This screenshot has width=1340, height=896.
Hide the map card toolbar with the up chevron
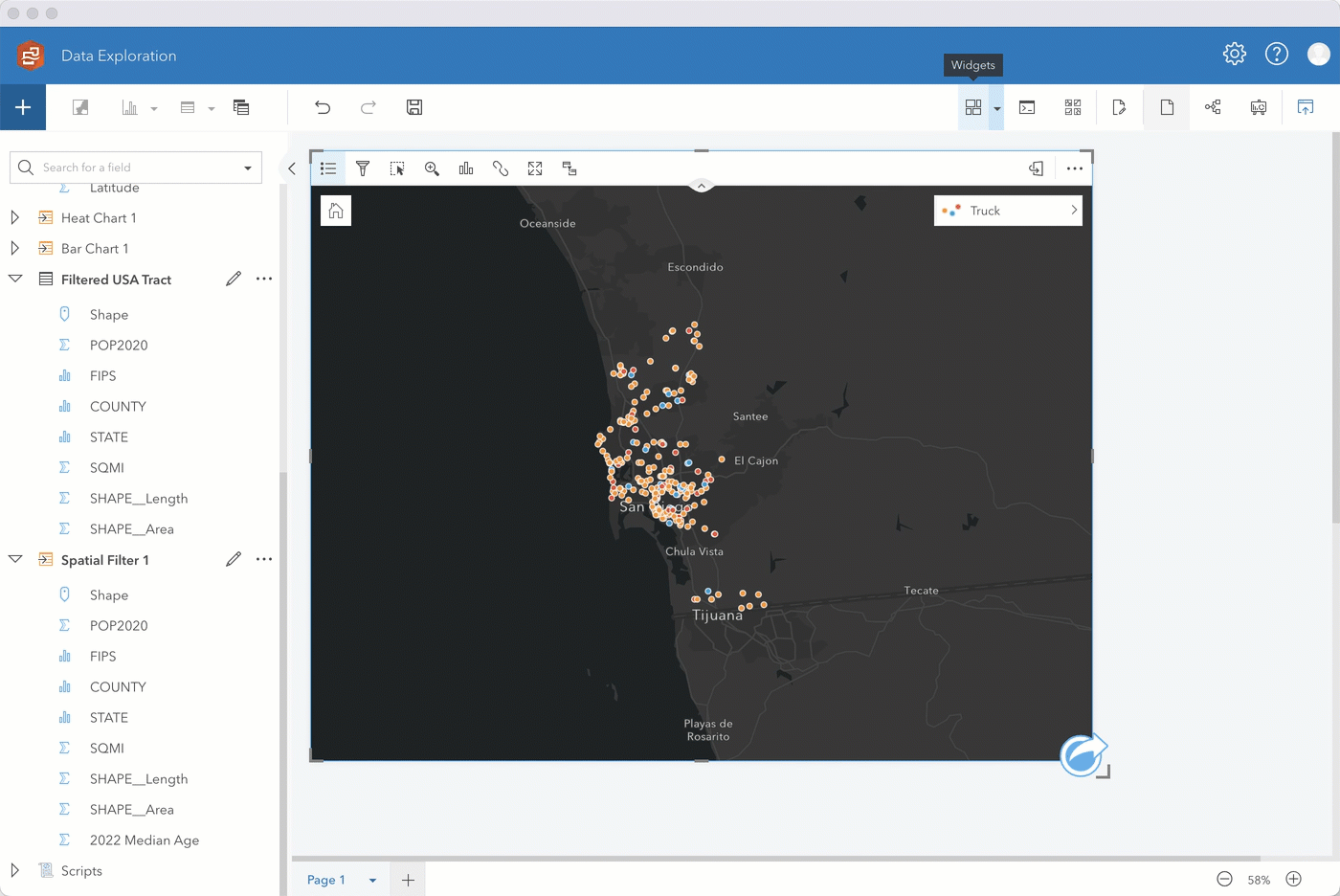(702, 186)
